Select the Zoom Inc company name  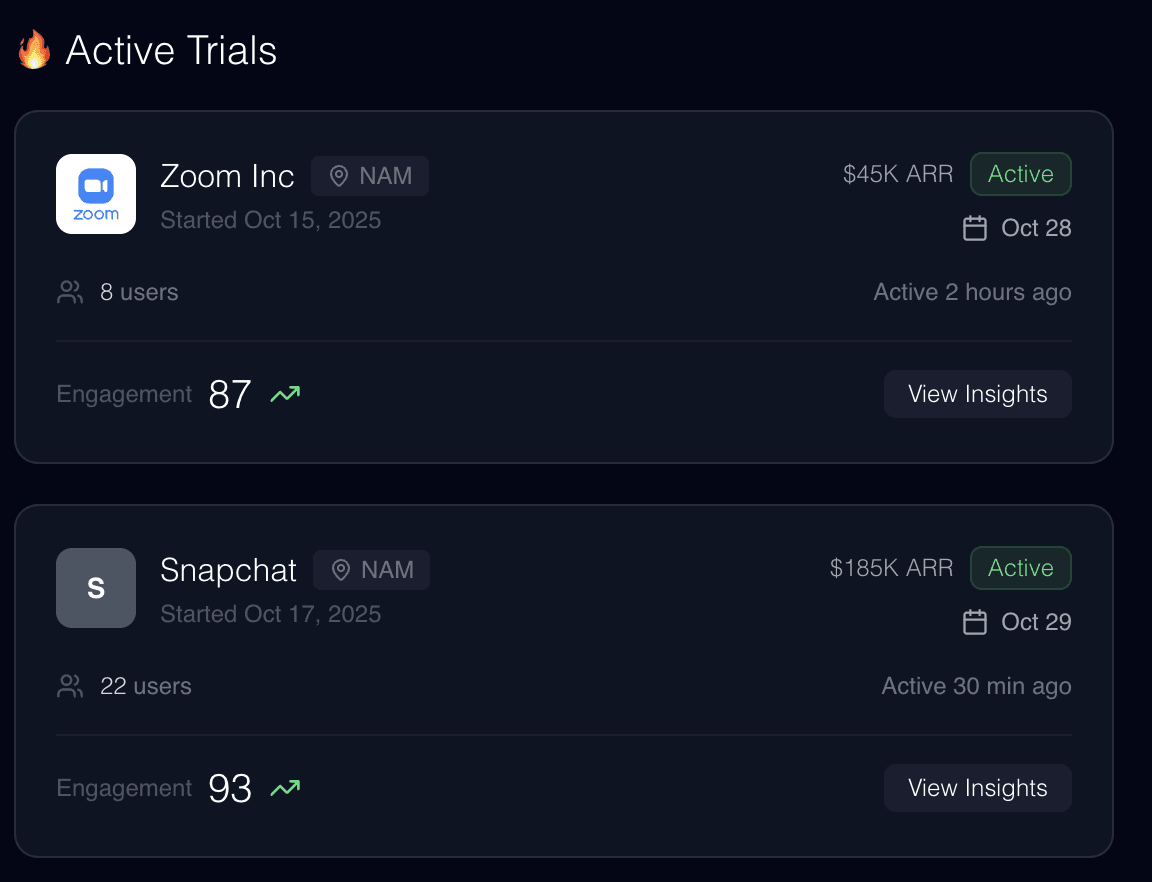227,176
